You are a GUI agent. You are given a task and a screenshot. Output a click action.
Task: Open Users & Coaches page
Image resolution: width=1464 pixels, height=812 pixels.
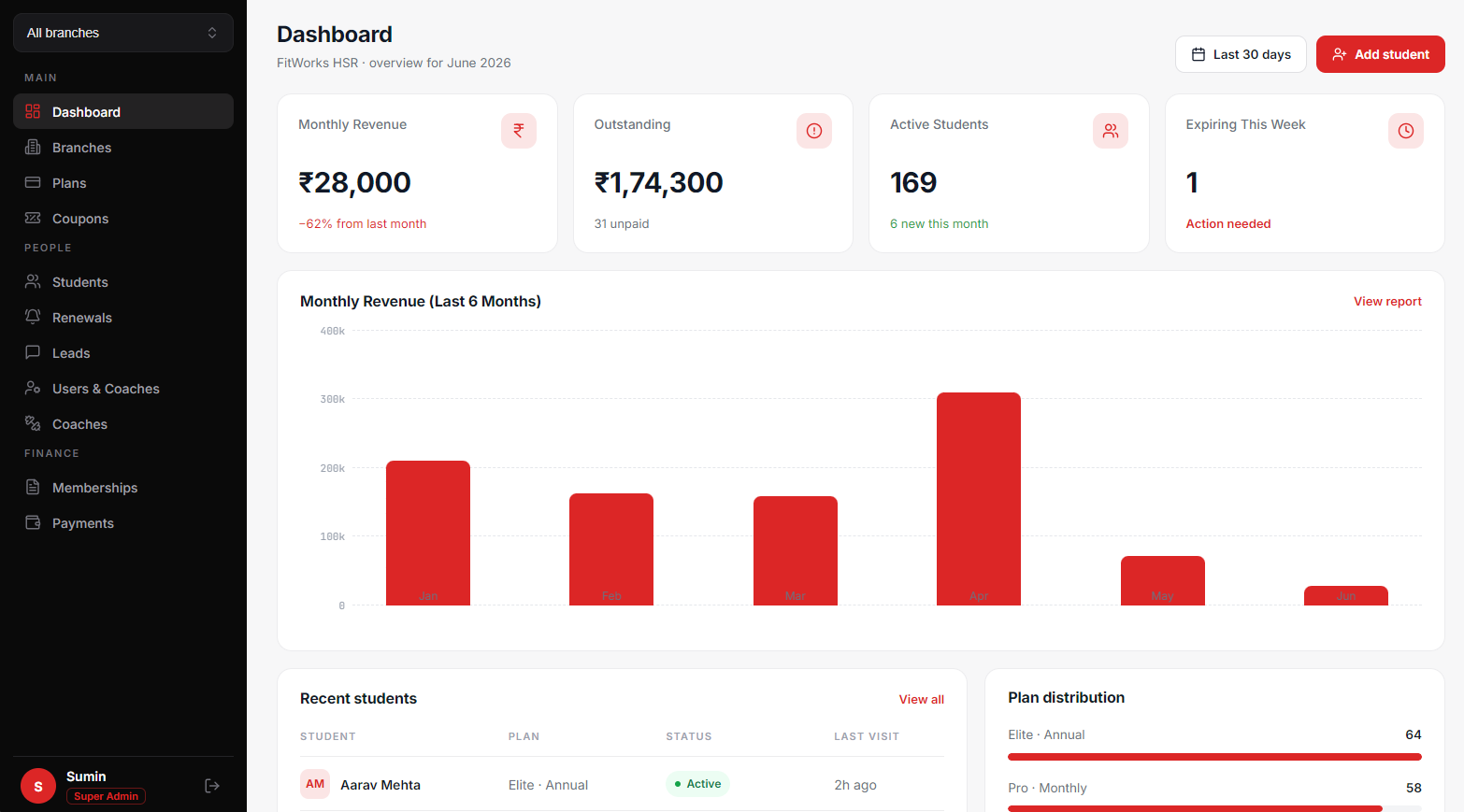123,388
